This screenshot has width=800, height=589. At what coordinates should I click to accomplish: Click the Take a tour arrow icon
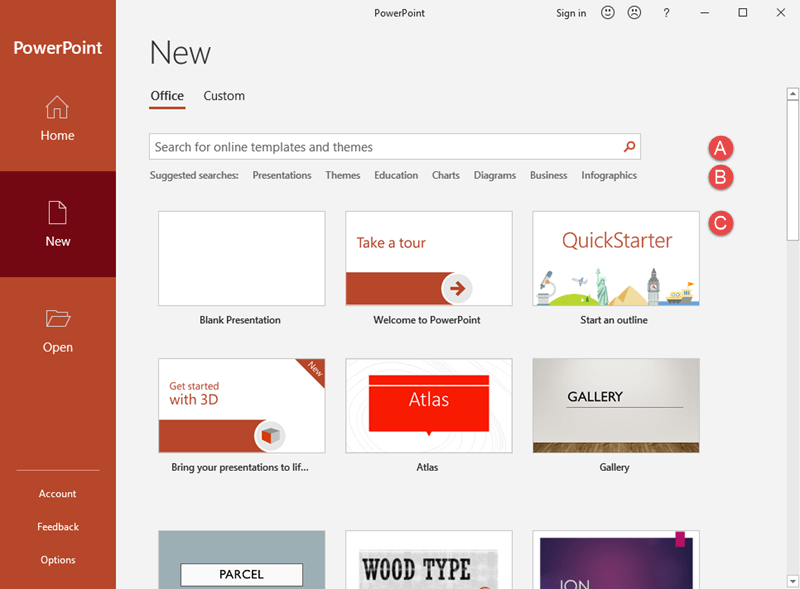pyautogui.click(x=458, y=288)
